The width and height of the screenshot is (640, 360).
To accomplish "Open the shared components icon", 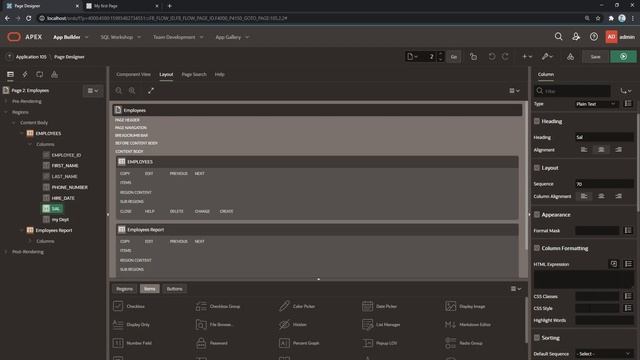I will pos(570,57).
